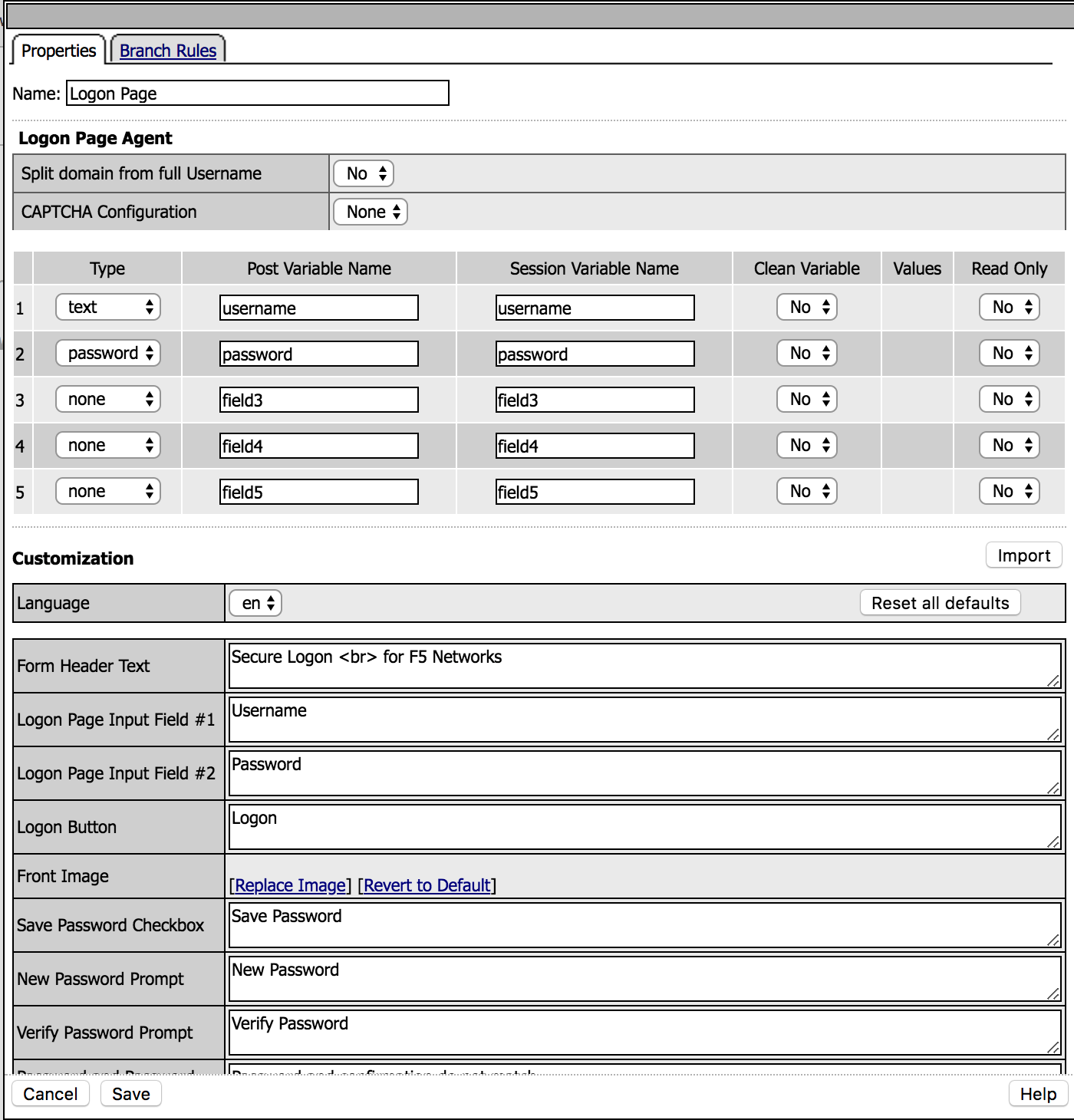Click the Replace Image link

point(290,885)
